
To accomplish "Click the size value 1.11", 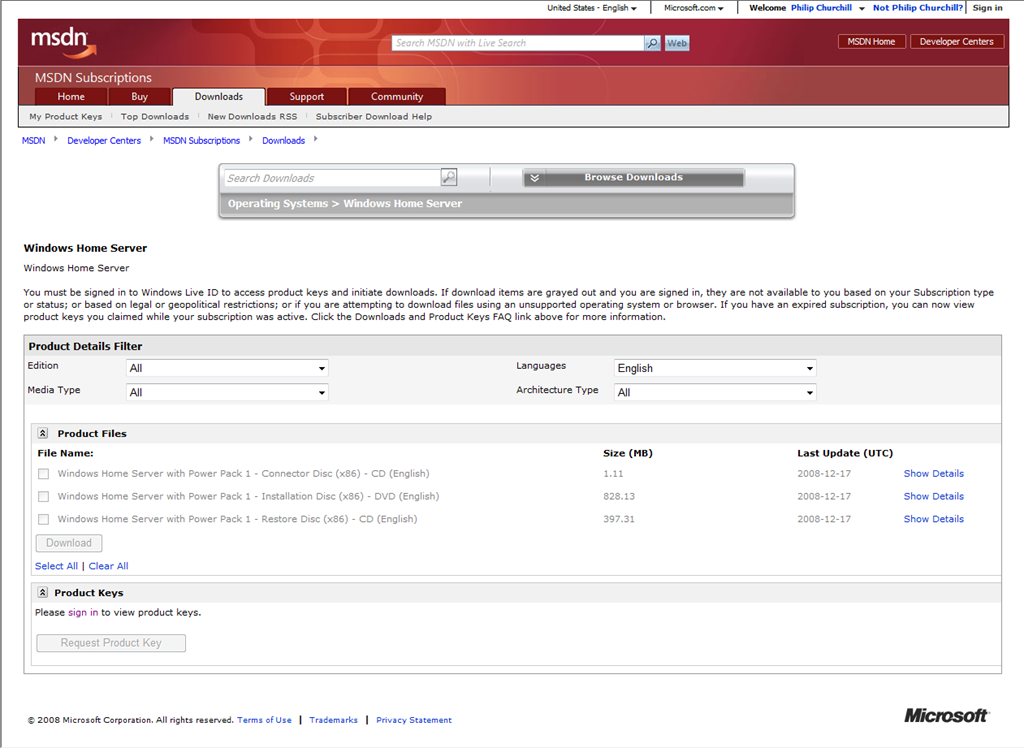I will click(613, 474).
